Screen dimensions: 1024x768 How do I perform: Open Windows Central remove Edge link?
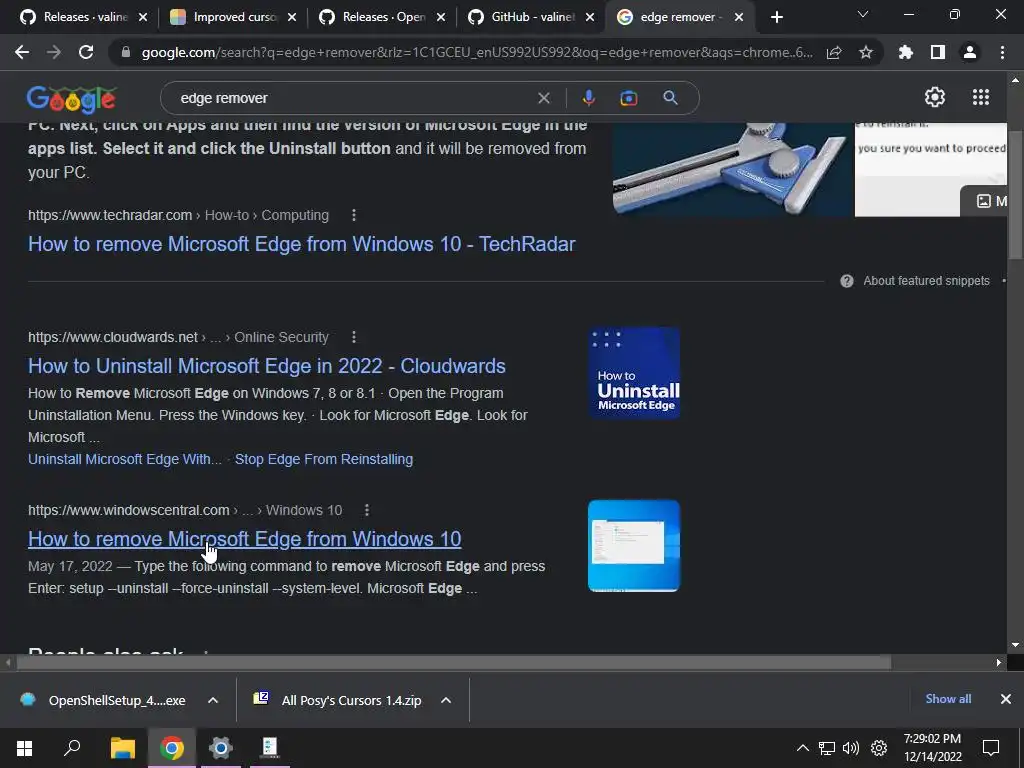[x=244, y=539]
